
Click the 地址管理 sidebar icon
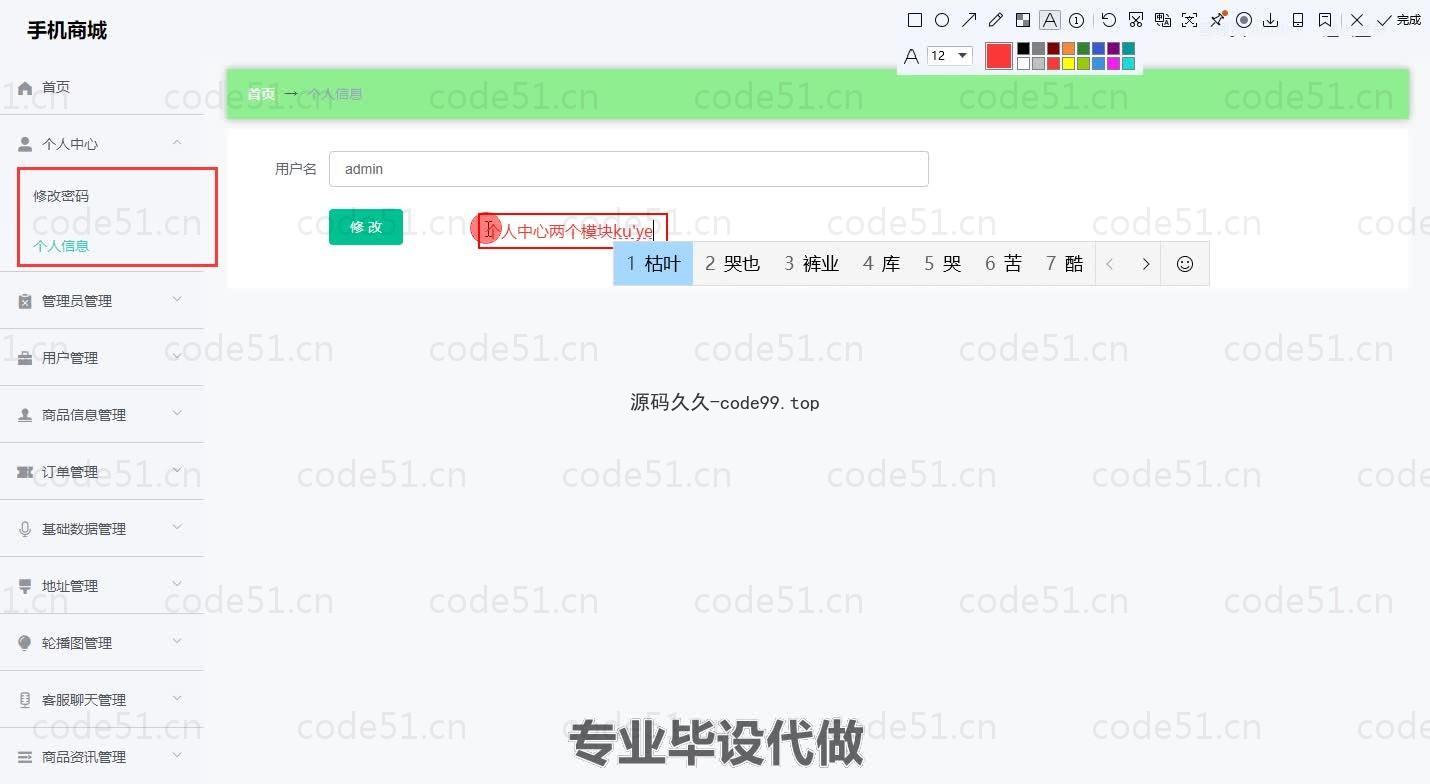[x=25, y=586]
